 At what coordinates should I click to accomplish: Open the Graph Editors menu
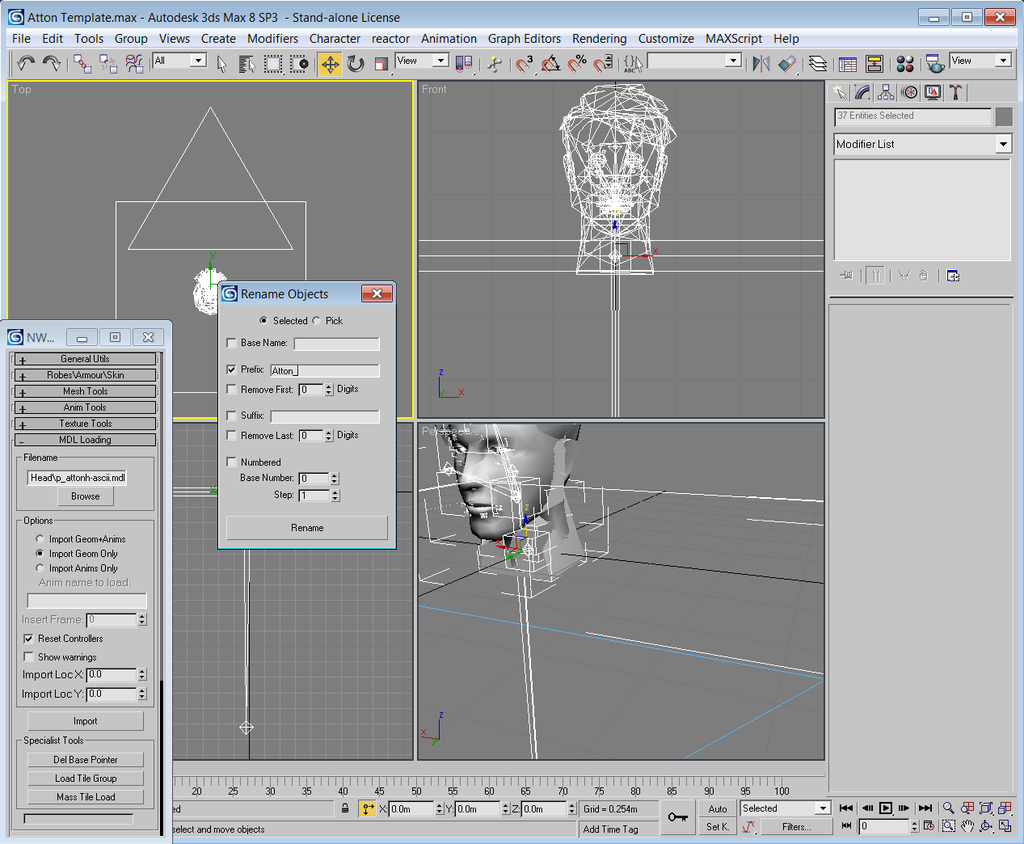tap(524, 39)
